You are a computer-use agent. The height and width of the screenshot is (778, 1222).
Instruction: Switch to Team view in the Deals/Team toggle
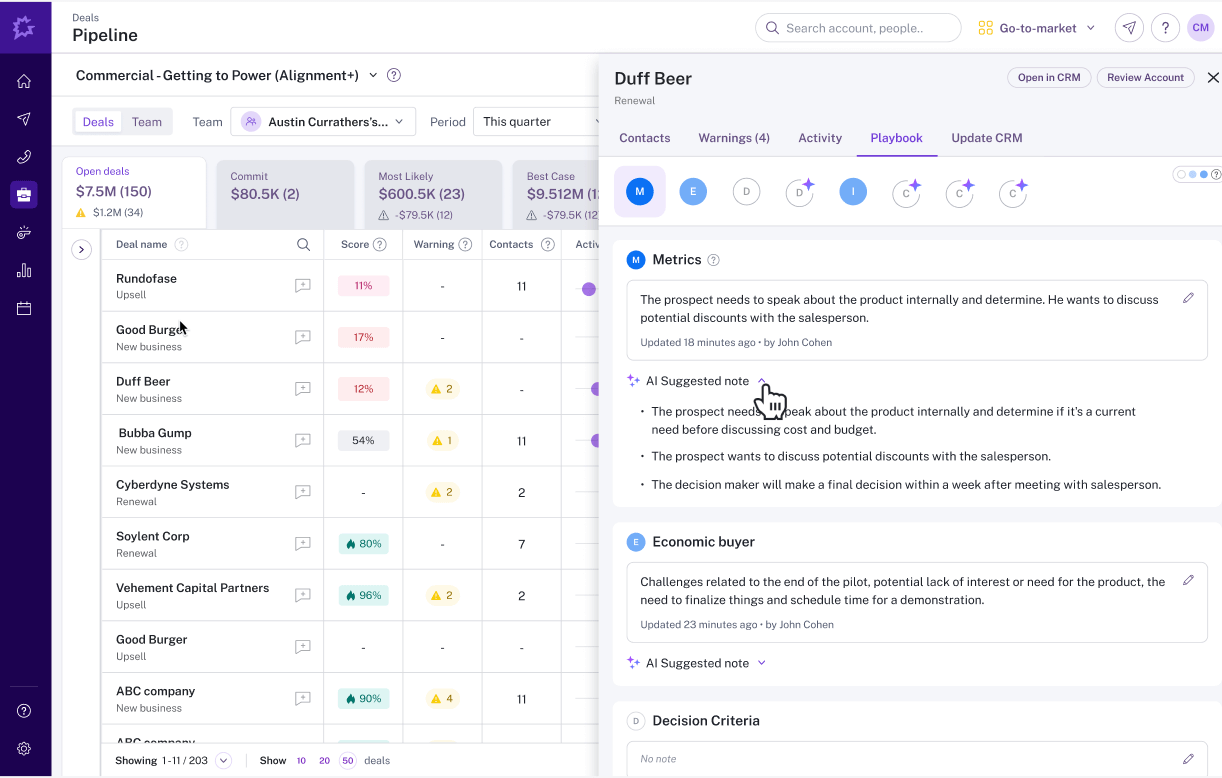[147, 120]
